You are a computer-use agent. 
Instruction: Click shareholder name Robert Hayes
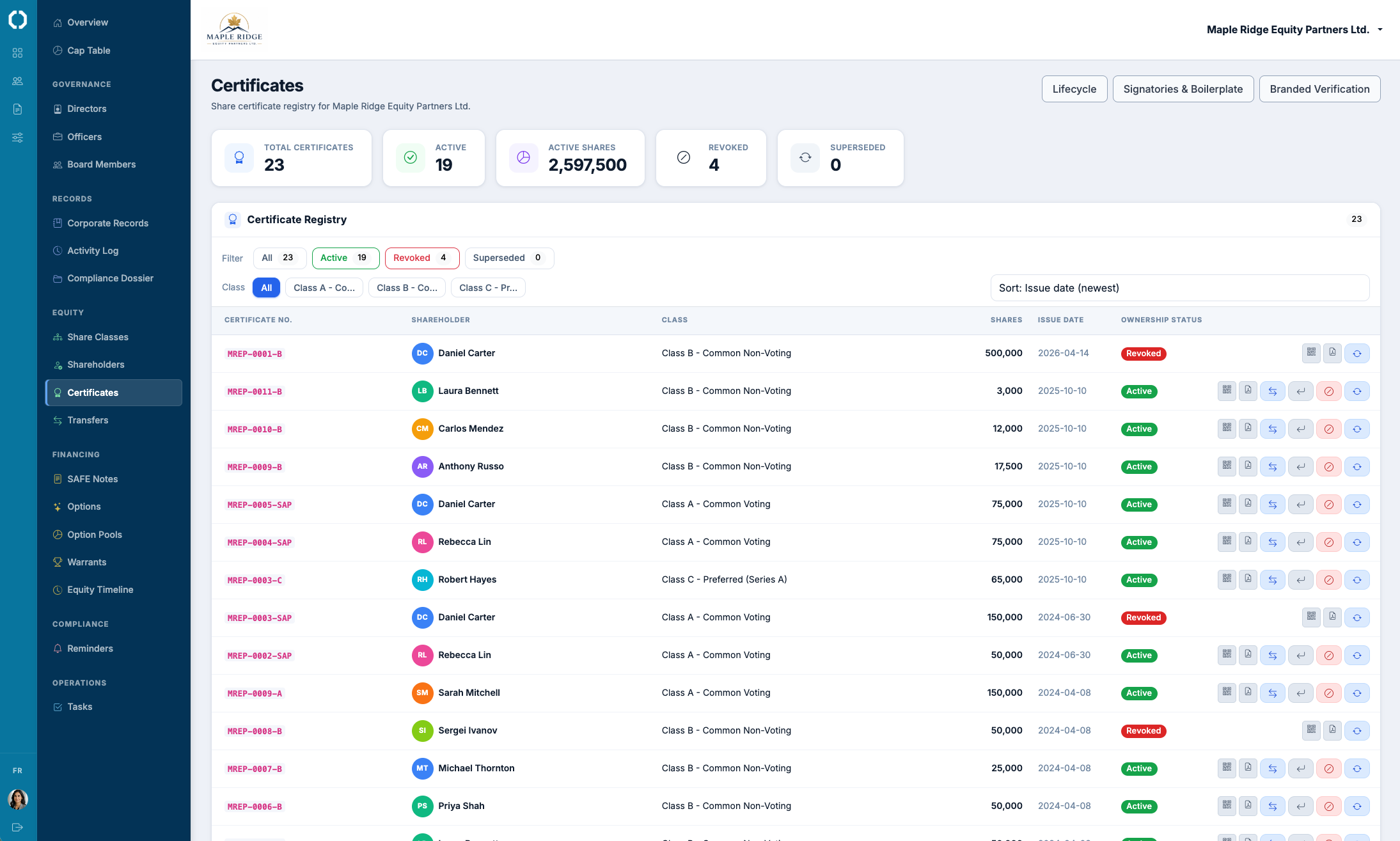pyautogui.click(x=467, y=579)
